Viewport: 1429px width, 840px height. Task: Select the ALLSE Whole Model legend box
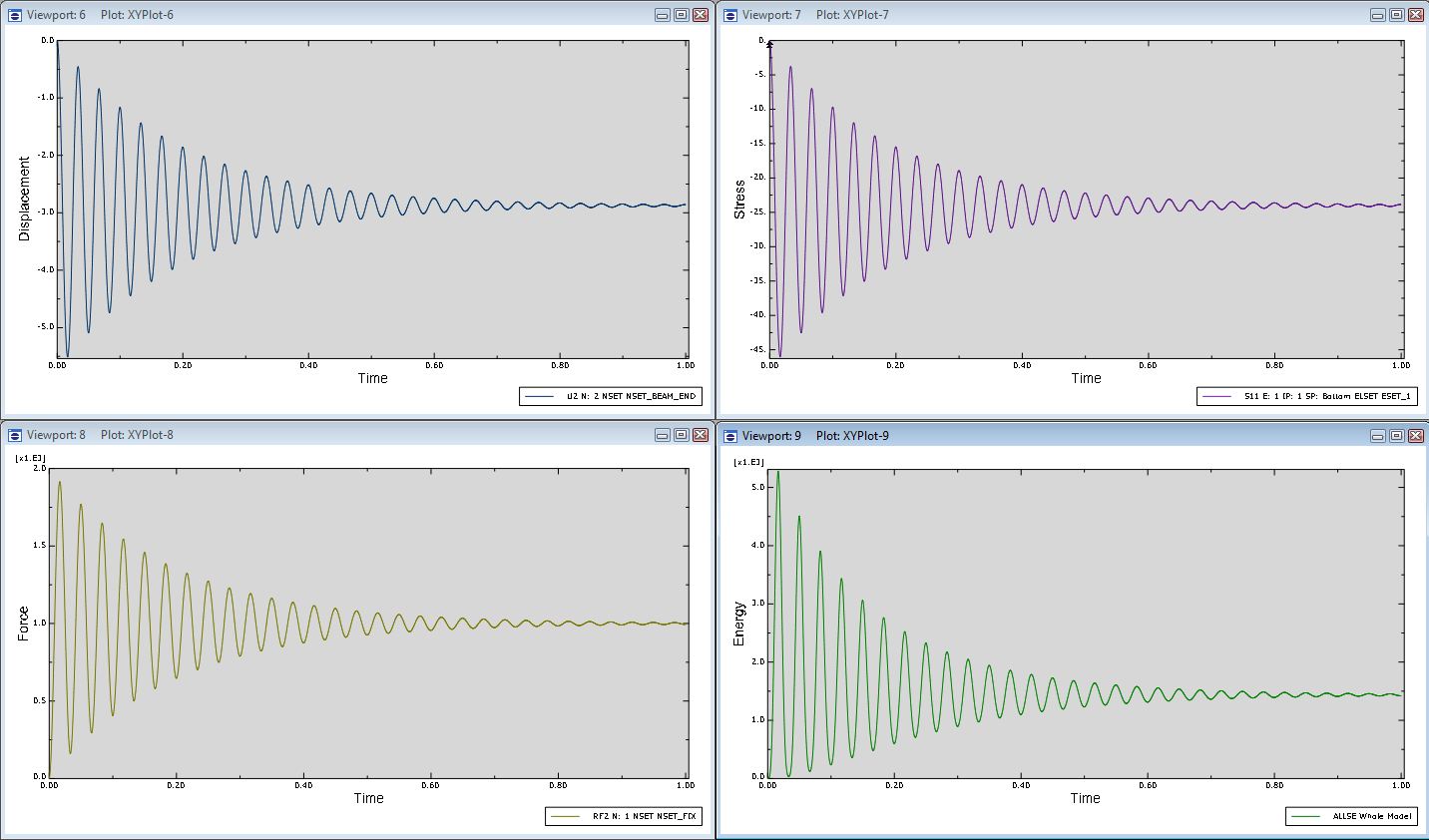point(1351,816)
